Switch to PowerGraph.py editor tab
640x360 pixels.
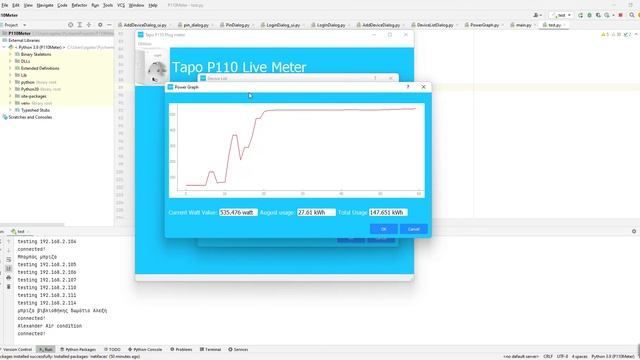click(484, 25)
